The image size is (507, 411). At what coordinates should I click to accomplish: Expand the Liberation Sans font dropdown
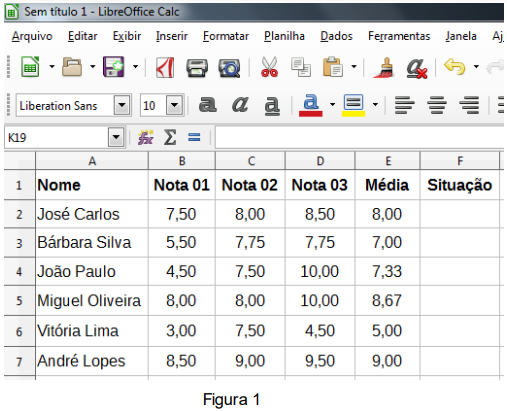pos(122,105)
